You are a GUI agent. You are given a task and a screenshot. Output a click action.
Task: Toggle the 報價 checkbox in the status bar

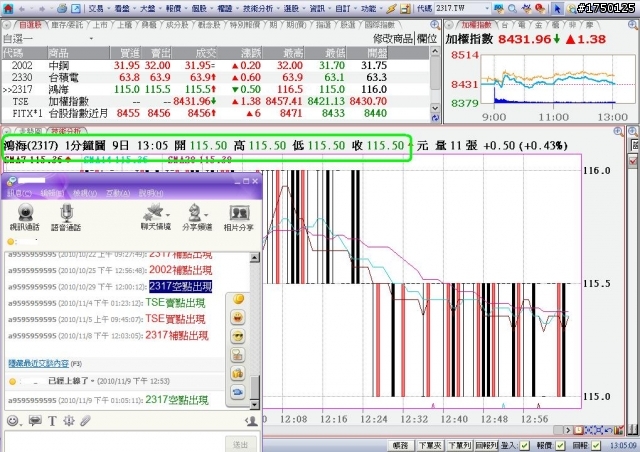coord(561,445)
